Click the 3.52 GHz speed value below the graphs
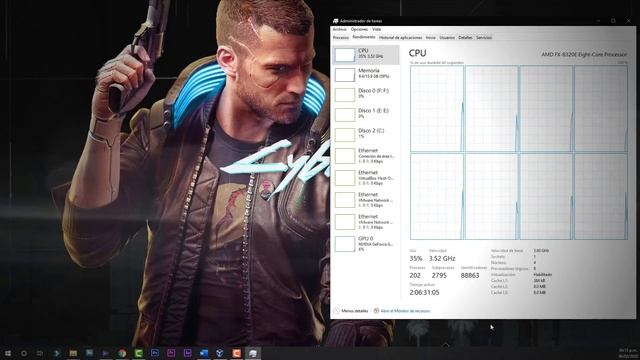640x360 pixels. (x=442, y=258)
